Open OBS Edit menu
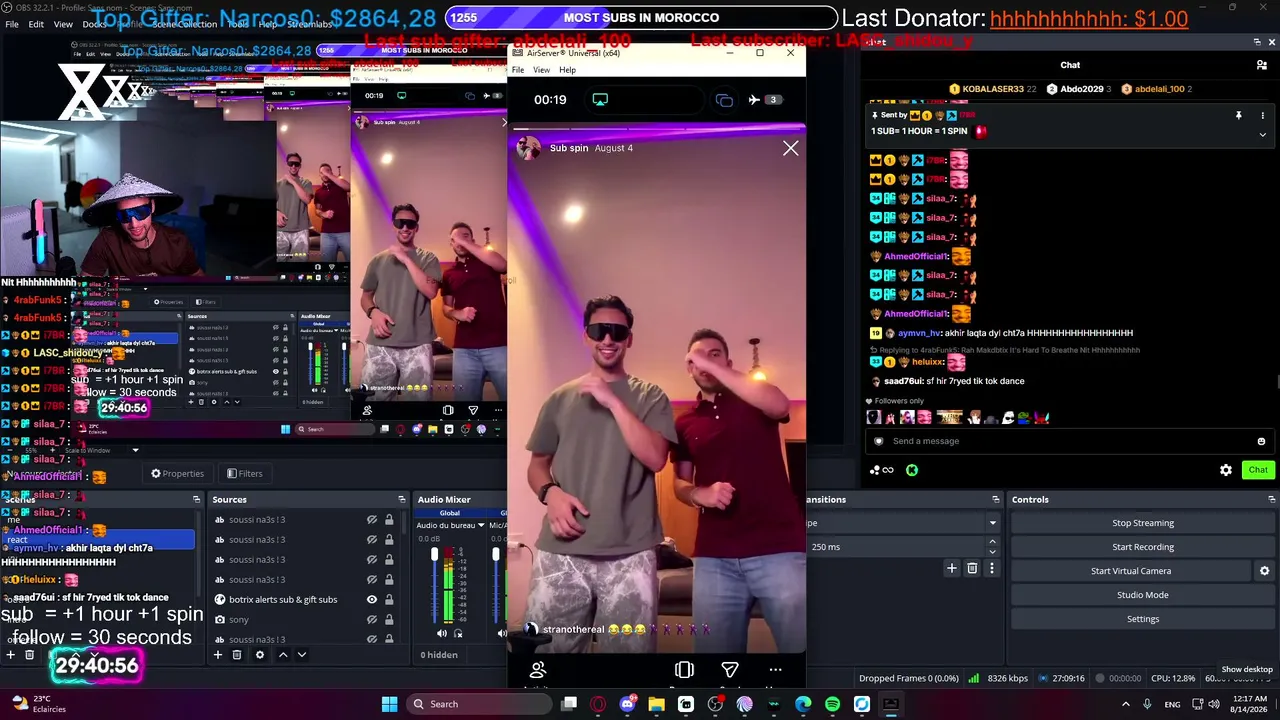The height and width of the screenshot is (720, 1280). (36, 24)
